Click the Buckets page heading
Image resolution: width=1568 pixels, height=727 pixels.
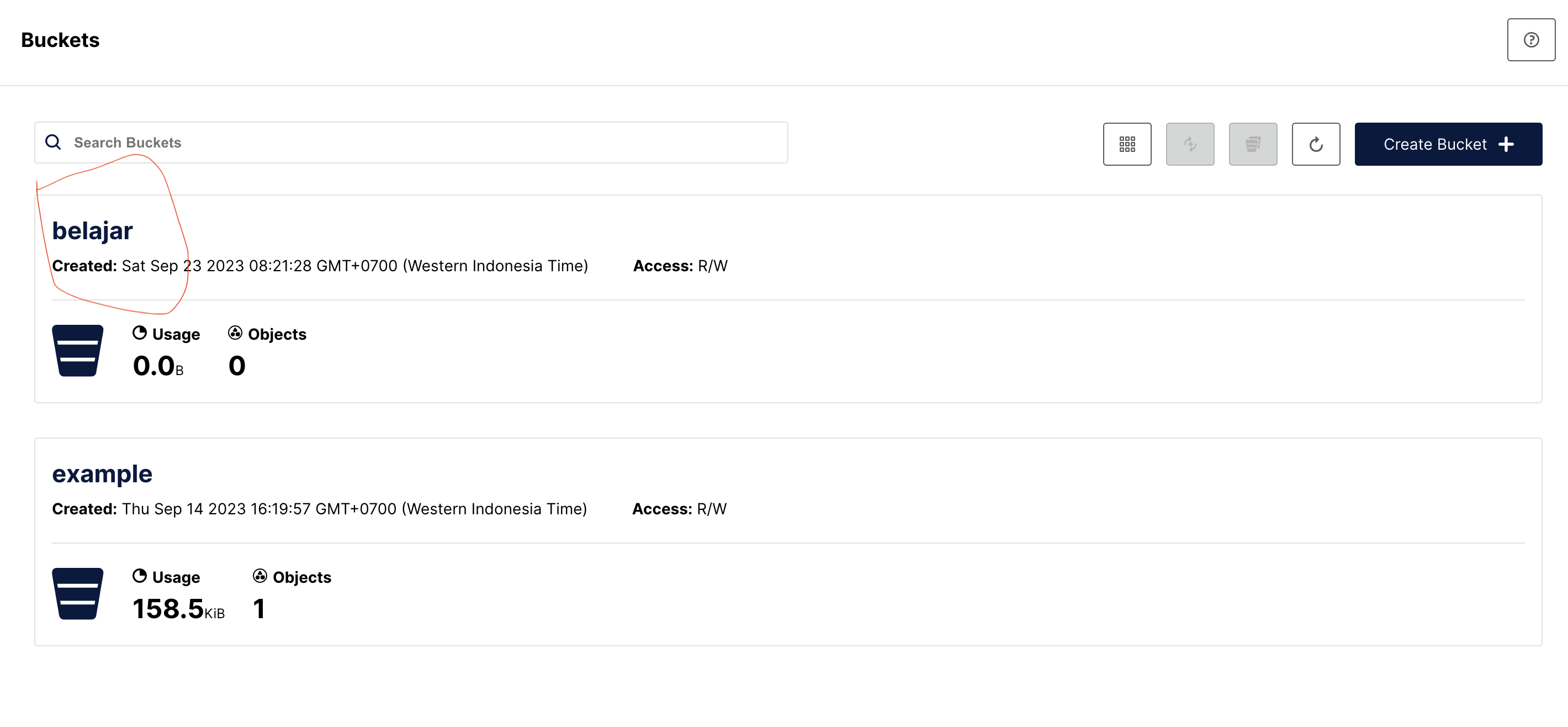tap(60, 40)
